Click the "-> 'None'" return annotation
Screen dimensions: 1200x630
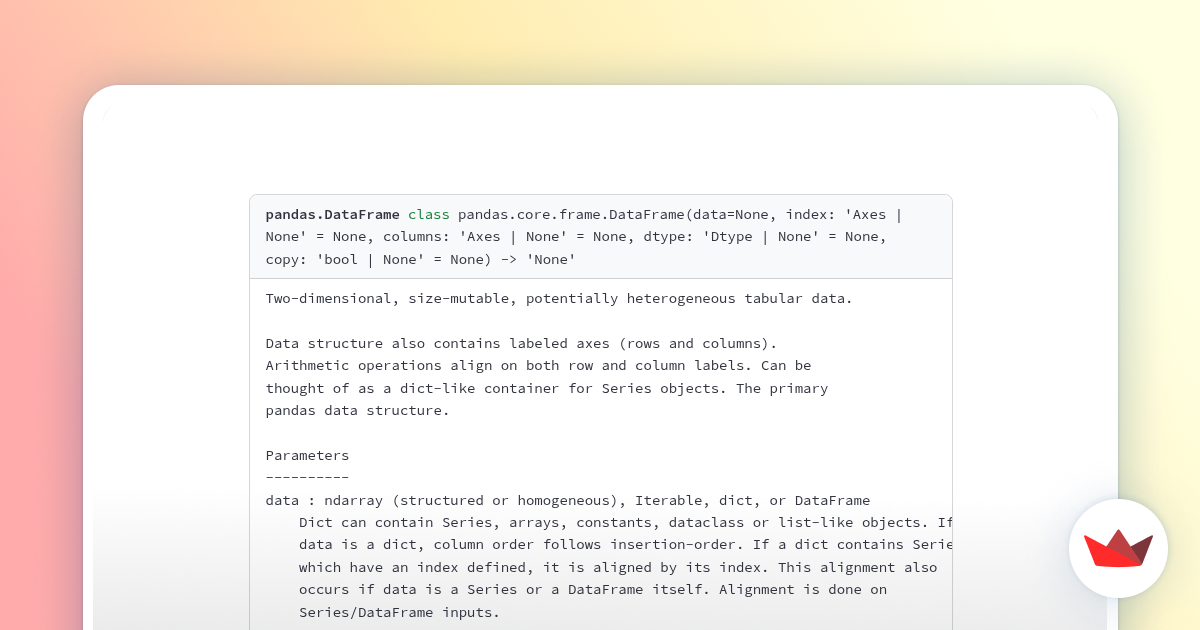[x=539, y=260]
